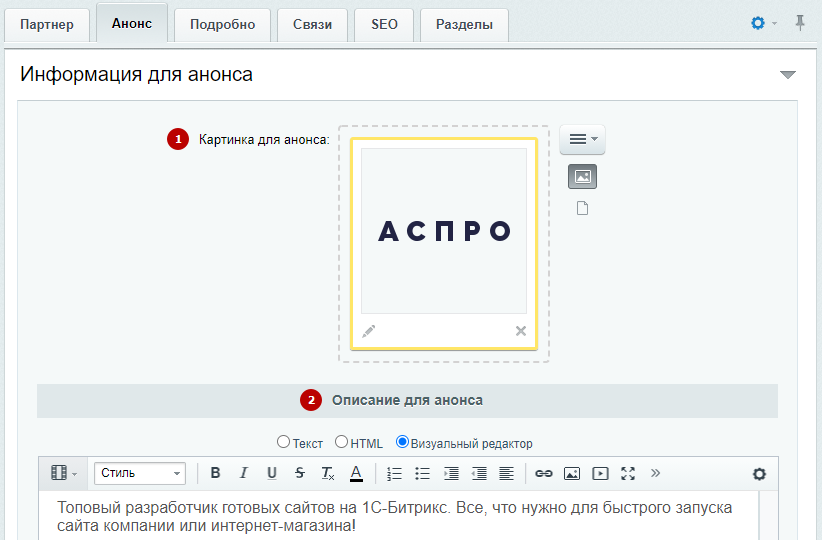This screenshot has height=540, width=822.
Task: Click the pin icon at top right
Action: click(799, 23)
